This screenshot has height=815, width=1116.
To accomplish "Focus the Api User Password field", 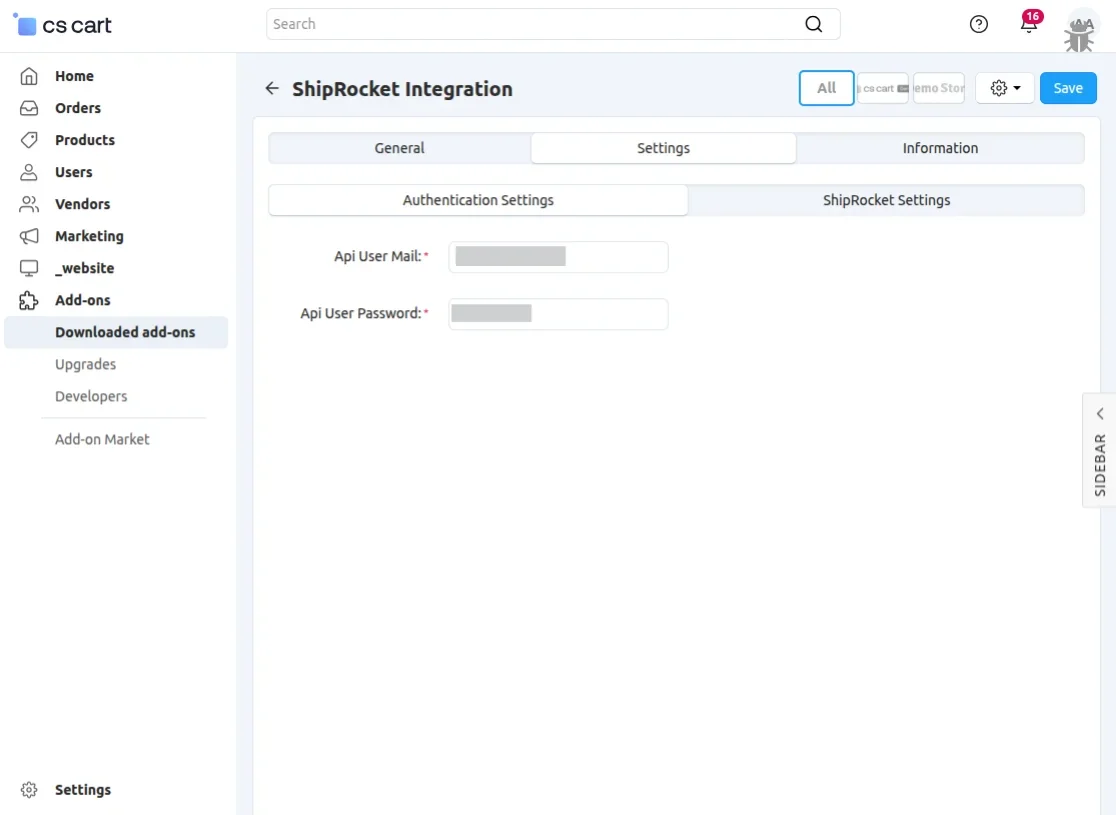I will point(558,314).
